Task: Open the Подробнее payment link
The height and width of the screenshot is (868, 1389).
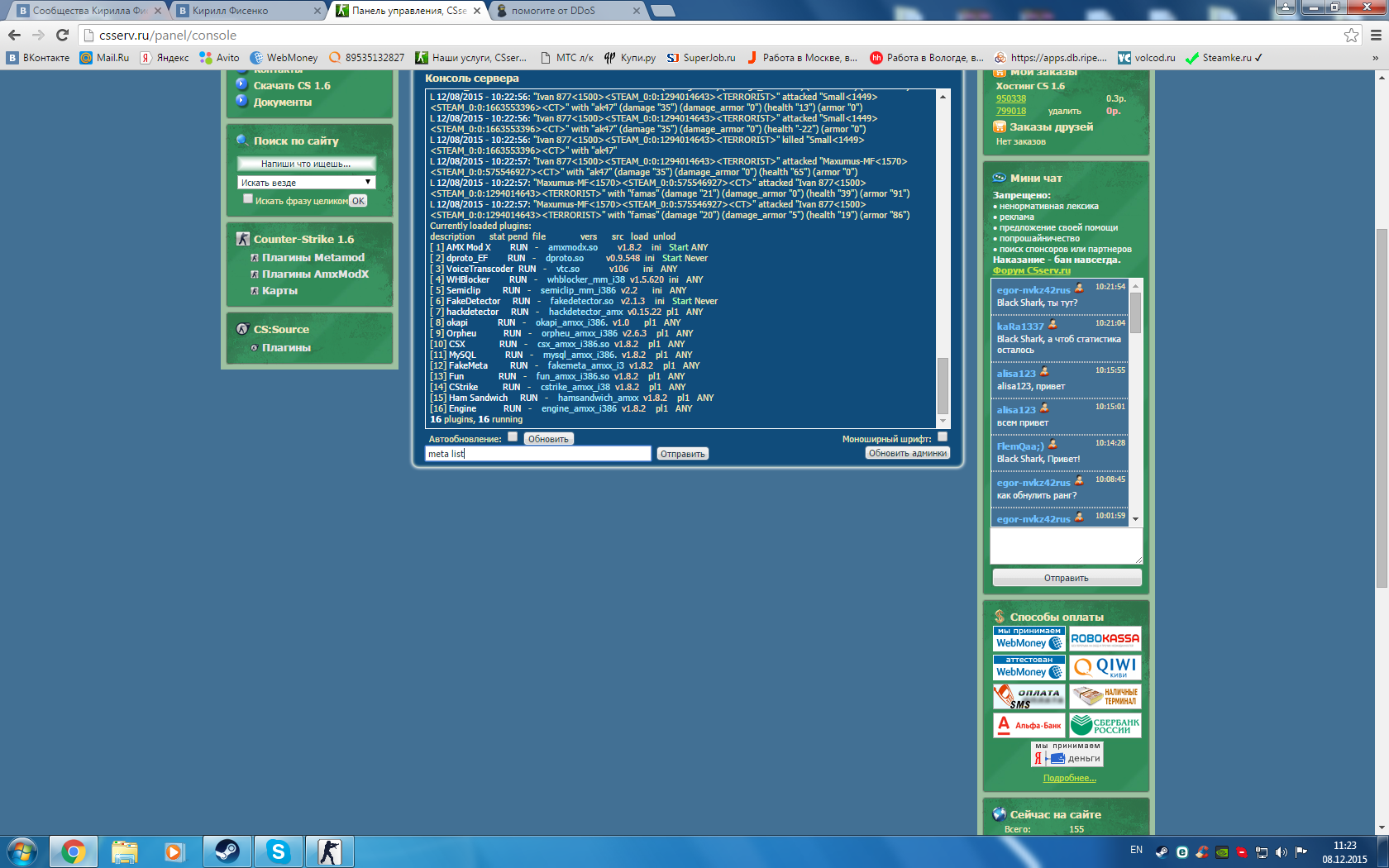Action: (1070, 778)
